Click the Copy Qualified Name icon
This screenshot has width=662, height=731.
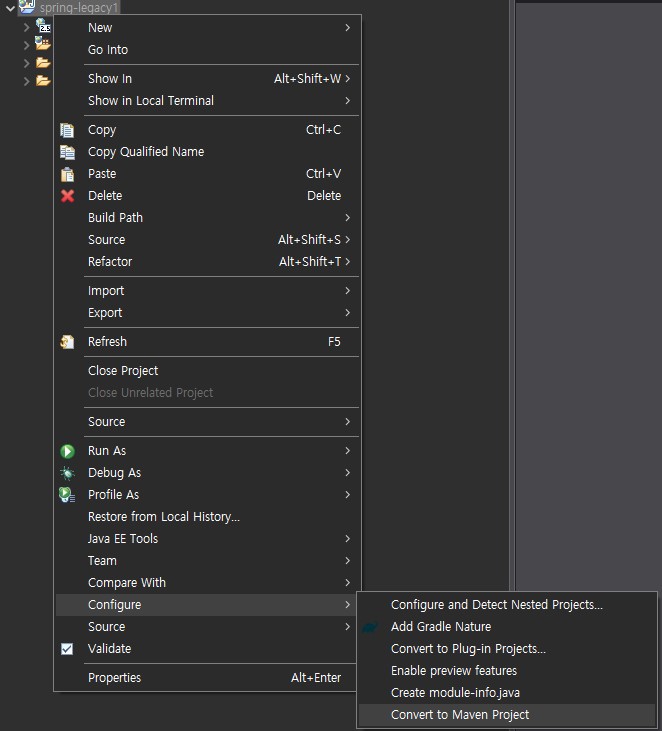(x=67, y=152)
